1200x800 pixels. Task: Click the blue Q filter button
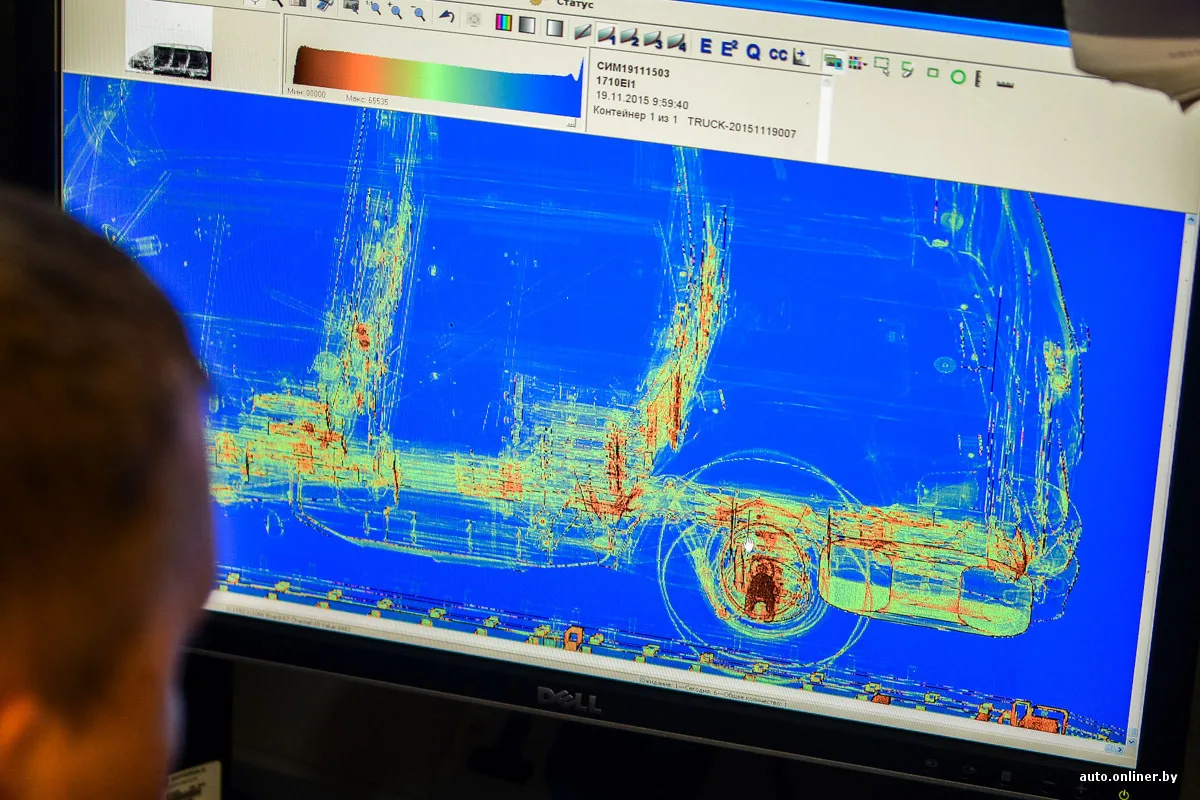click(753, 51)
